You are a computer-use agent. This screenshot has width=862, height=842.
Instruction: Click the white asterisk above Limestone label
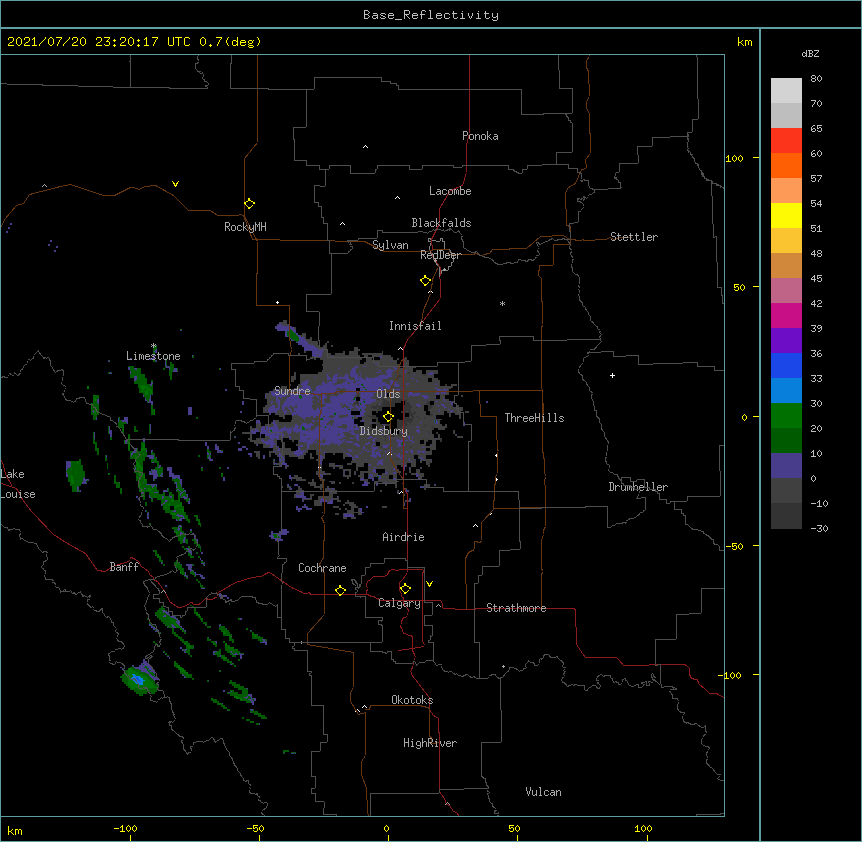click(154, 346)
